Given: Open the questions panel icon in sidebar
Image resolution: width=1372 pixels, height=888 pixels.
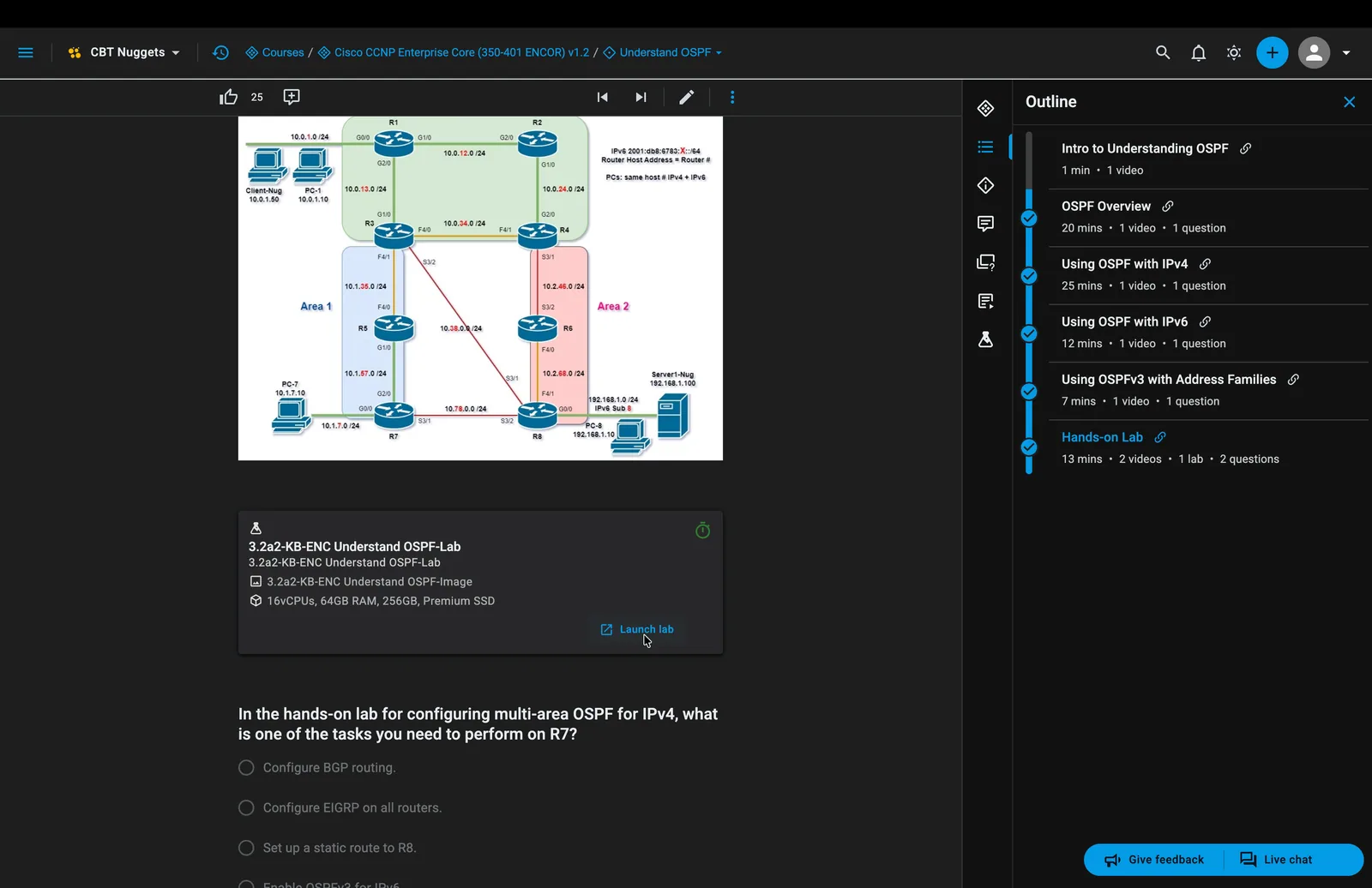Looking at the screenshot, I should pyautogui.click(x=986, y=262).
